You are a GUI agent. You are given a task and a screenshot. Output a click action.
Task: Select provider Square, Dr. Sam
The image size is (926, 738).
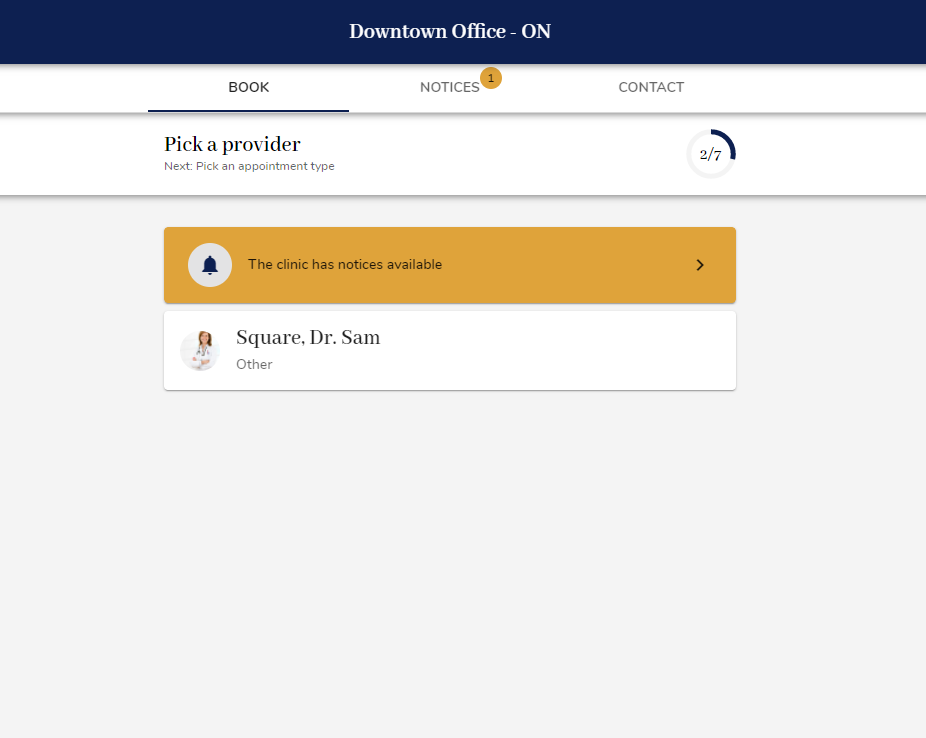450,350
